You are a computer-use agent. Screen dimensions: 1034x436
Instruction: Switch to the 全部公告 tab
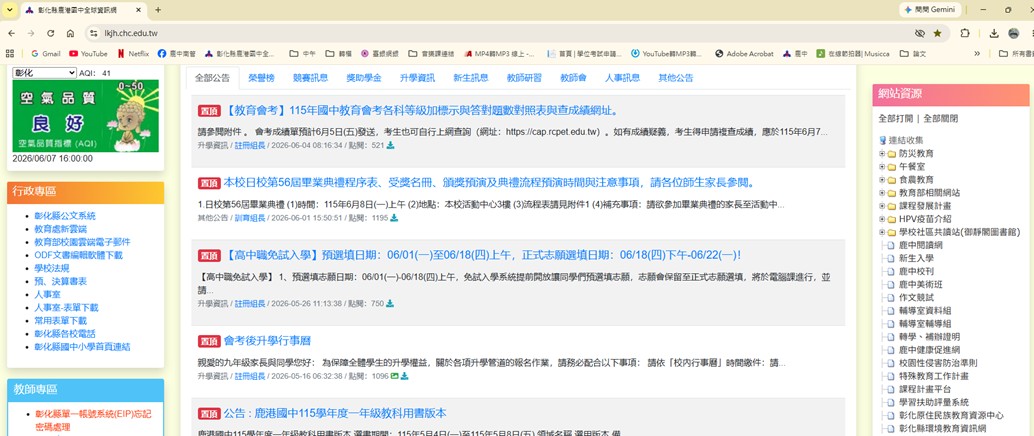coord(212,78)
